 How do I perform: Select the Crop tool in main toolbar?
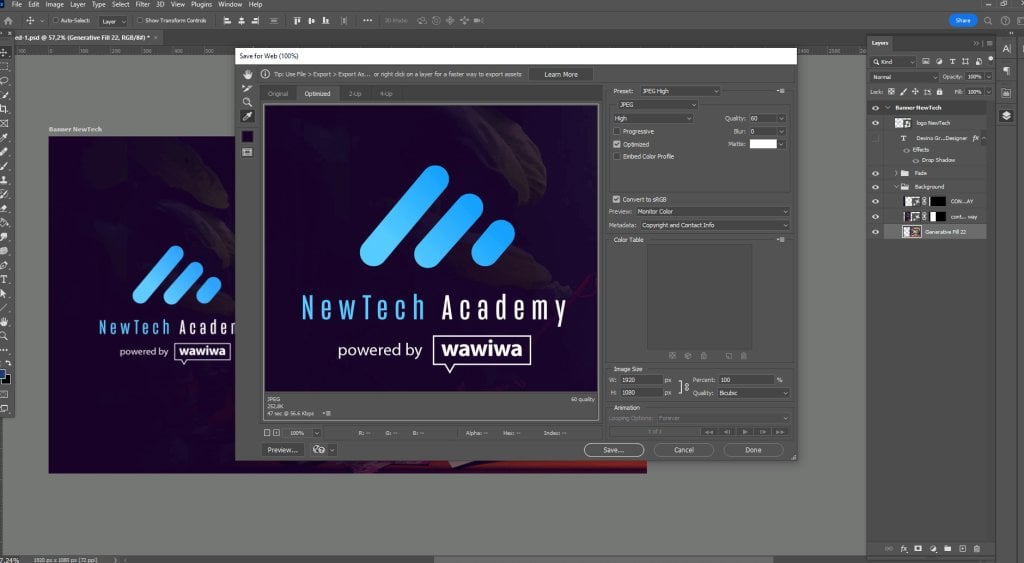4,108
